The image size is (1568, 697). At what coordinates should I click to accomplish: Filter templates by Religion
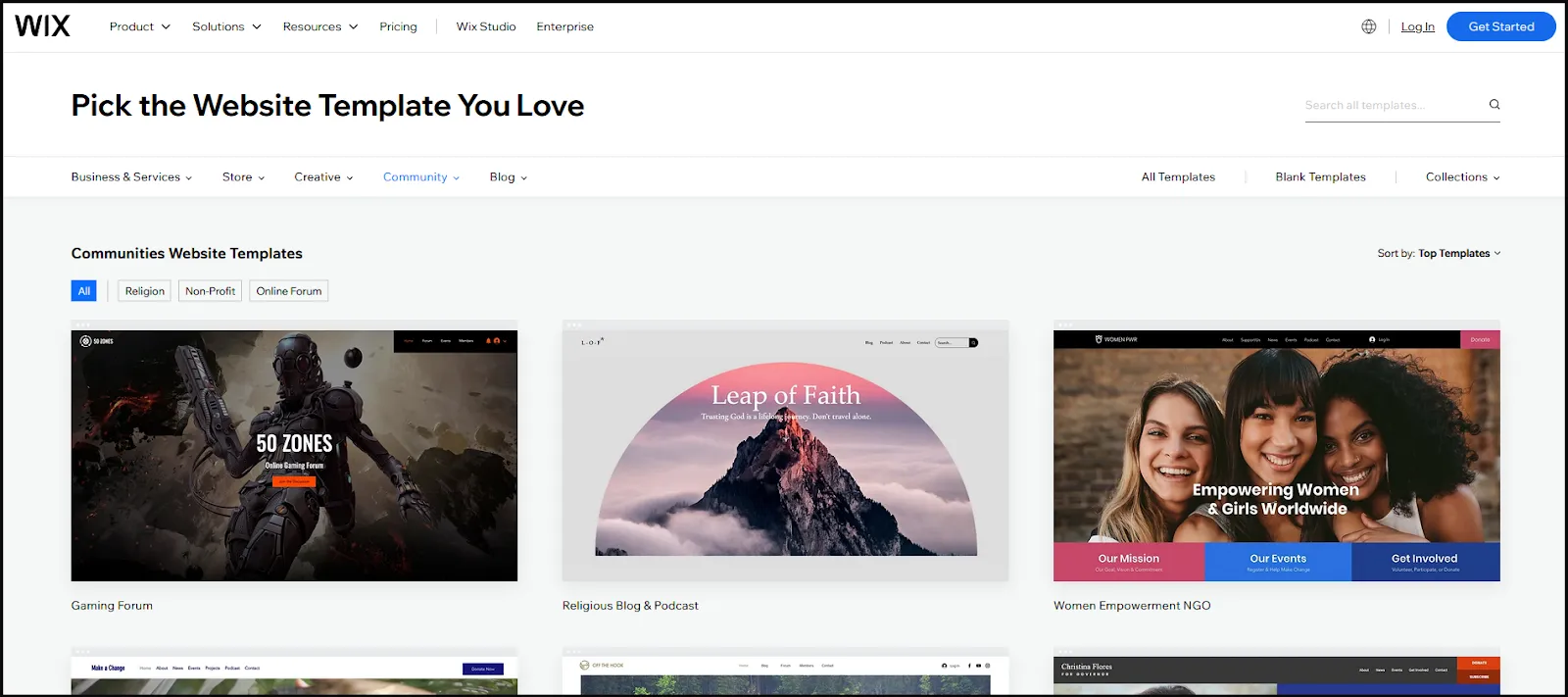(145, 291)
